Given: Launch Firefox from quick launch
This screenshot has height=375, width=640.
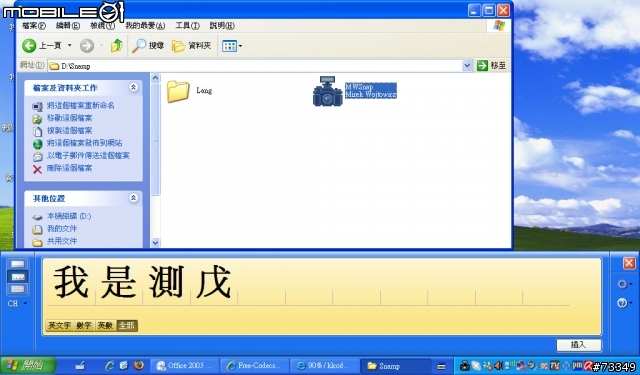Looking at the screenshot, I should tap(139, 365).
